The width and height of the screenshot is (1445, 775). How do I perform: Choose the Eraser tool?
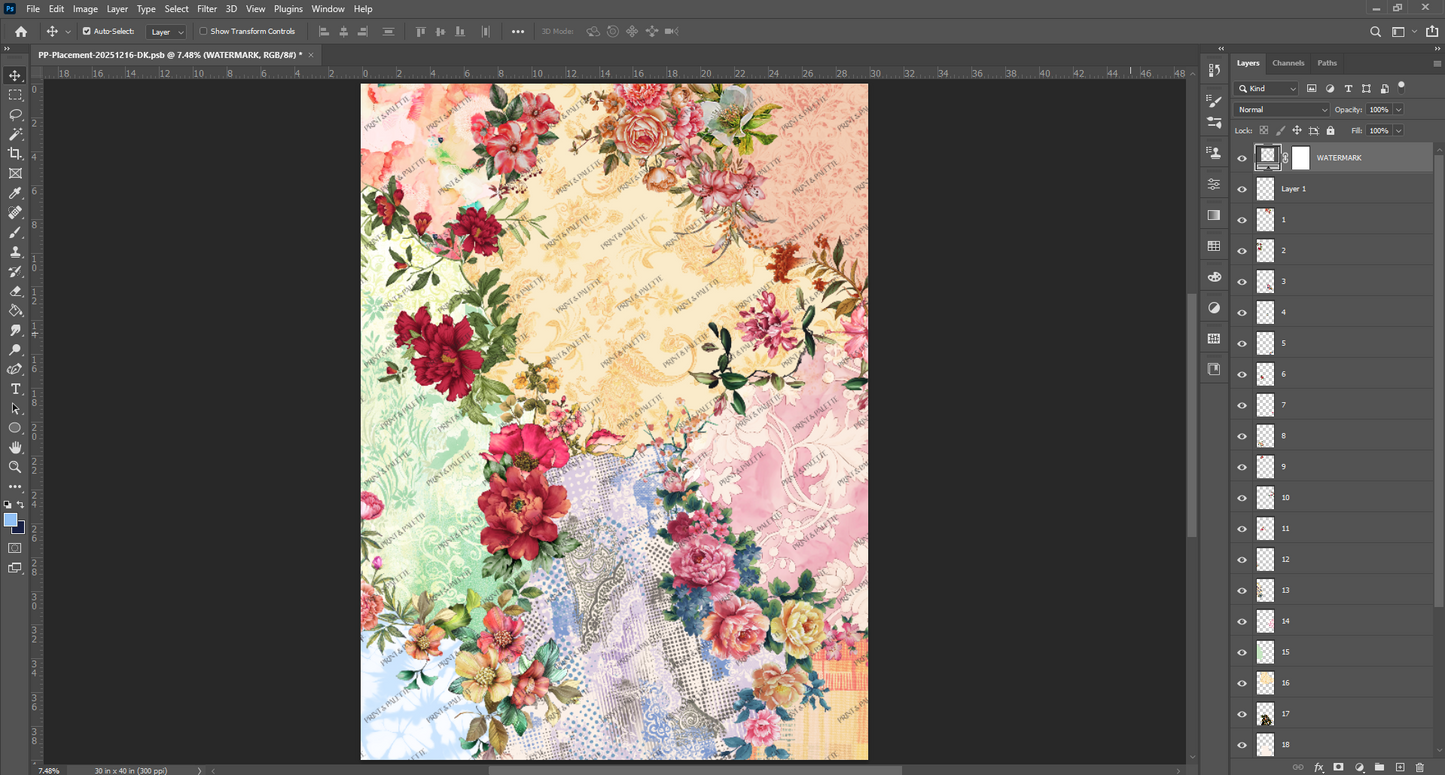(x=15, y=291)
